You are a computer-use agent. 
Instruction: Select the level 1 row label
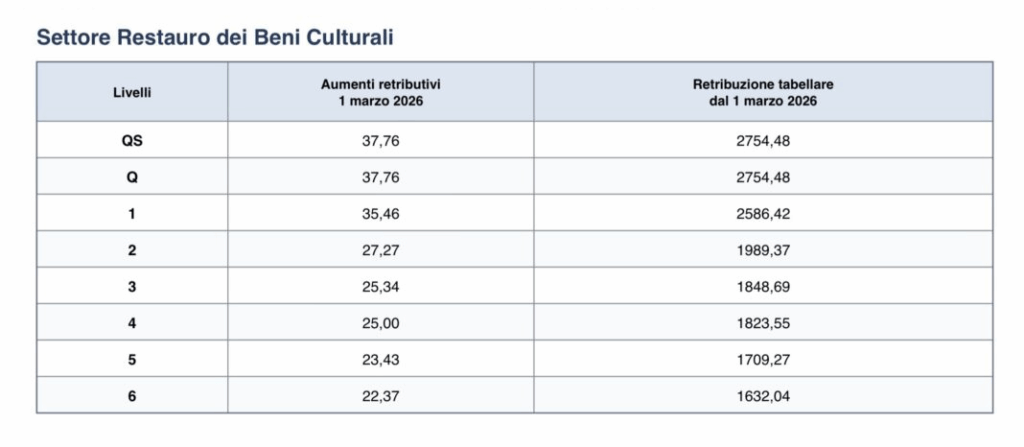[132, 213]
